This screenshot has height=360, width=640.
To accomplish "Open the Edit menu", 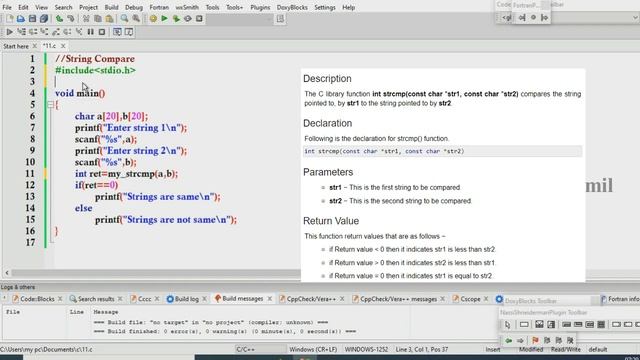I will tap(23, 7).
